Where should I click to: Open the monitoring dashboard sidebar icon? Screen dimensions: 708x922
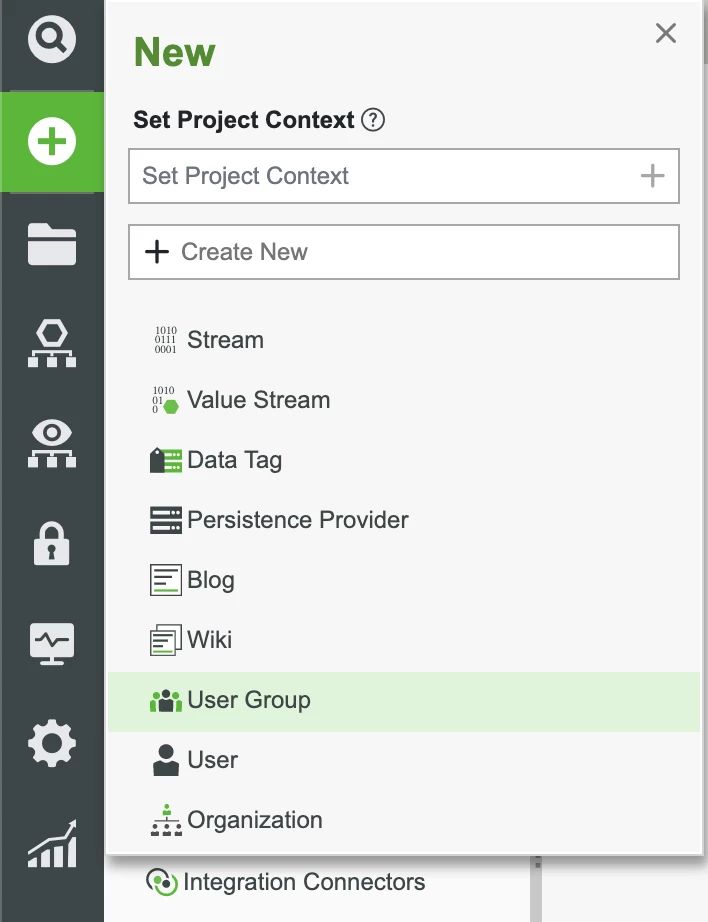[x=51, y=643]
